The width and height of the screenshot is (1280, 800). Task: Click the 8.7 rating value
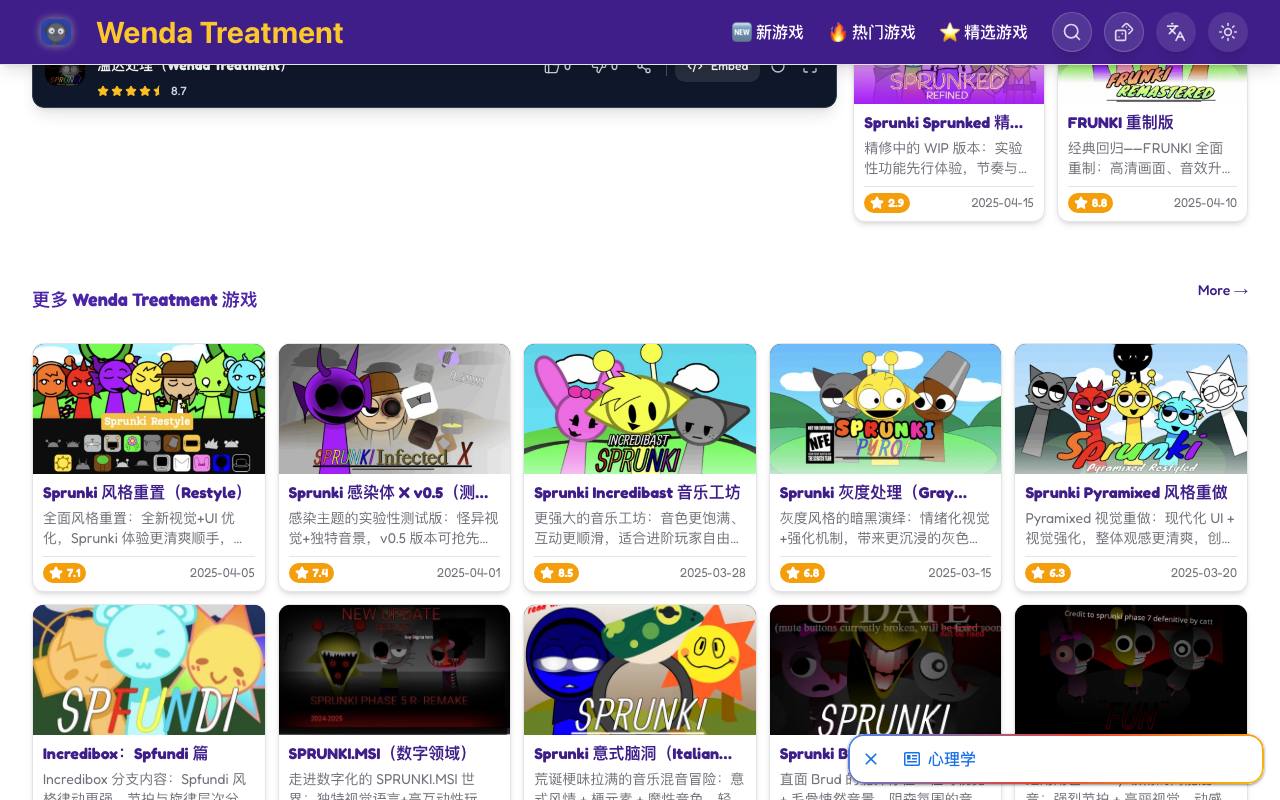tap(179, 91)
